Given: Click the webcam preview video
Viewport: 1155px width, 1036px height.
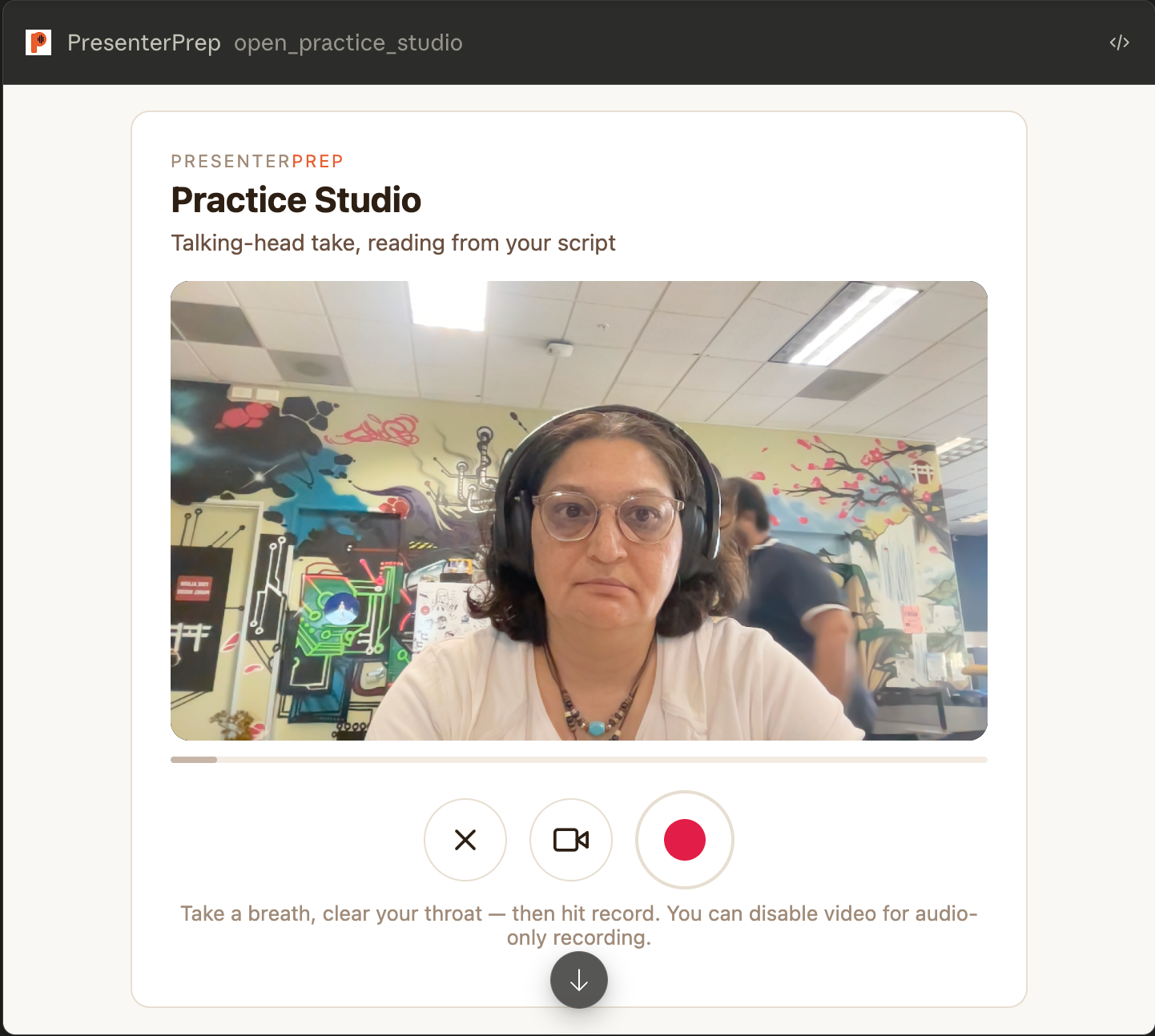Looking at the screenshot, I should [x=579, y=511].
